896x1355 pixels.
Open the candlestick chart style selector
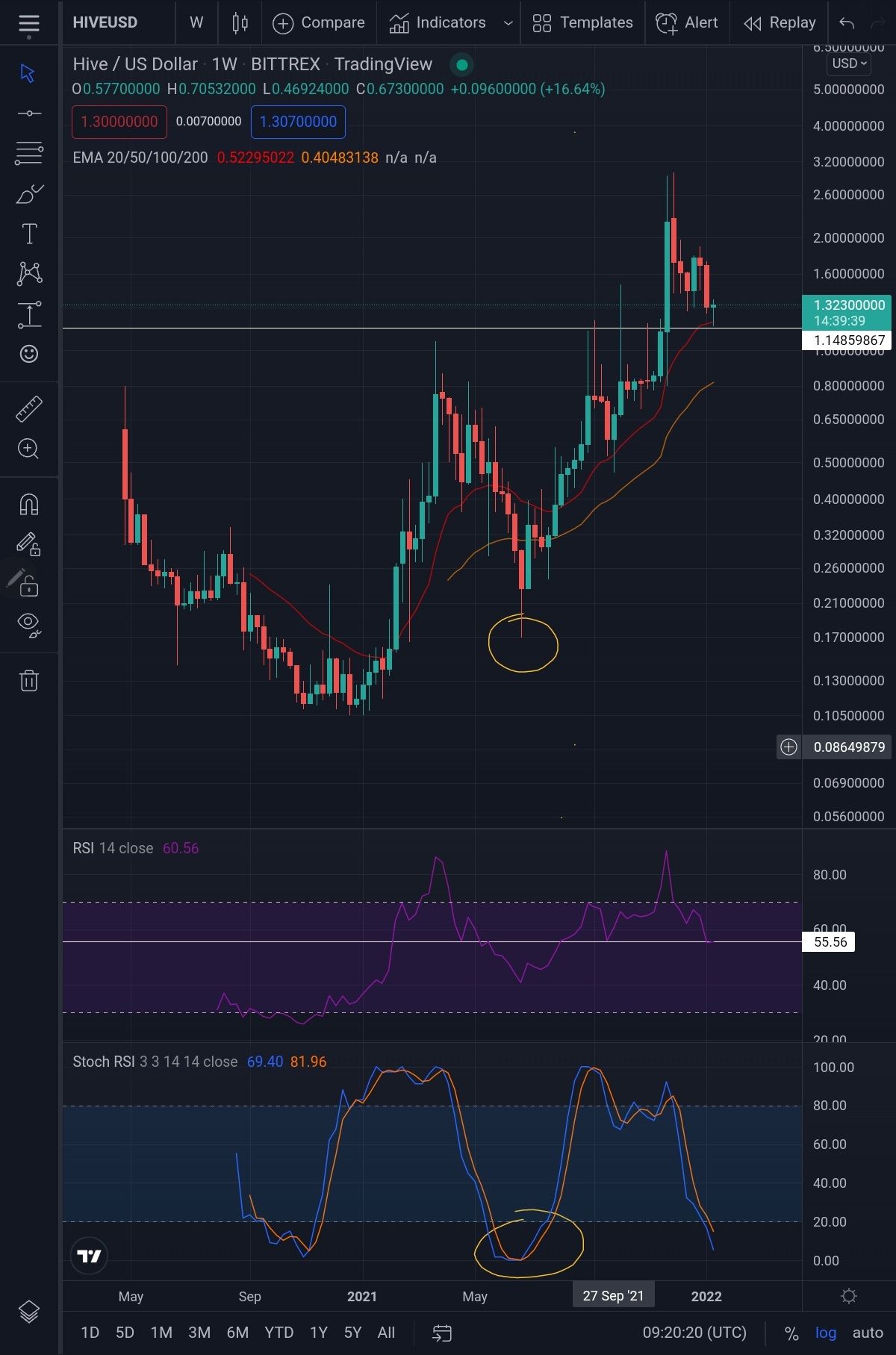tap(240, 23)
